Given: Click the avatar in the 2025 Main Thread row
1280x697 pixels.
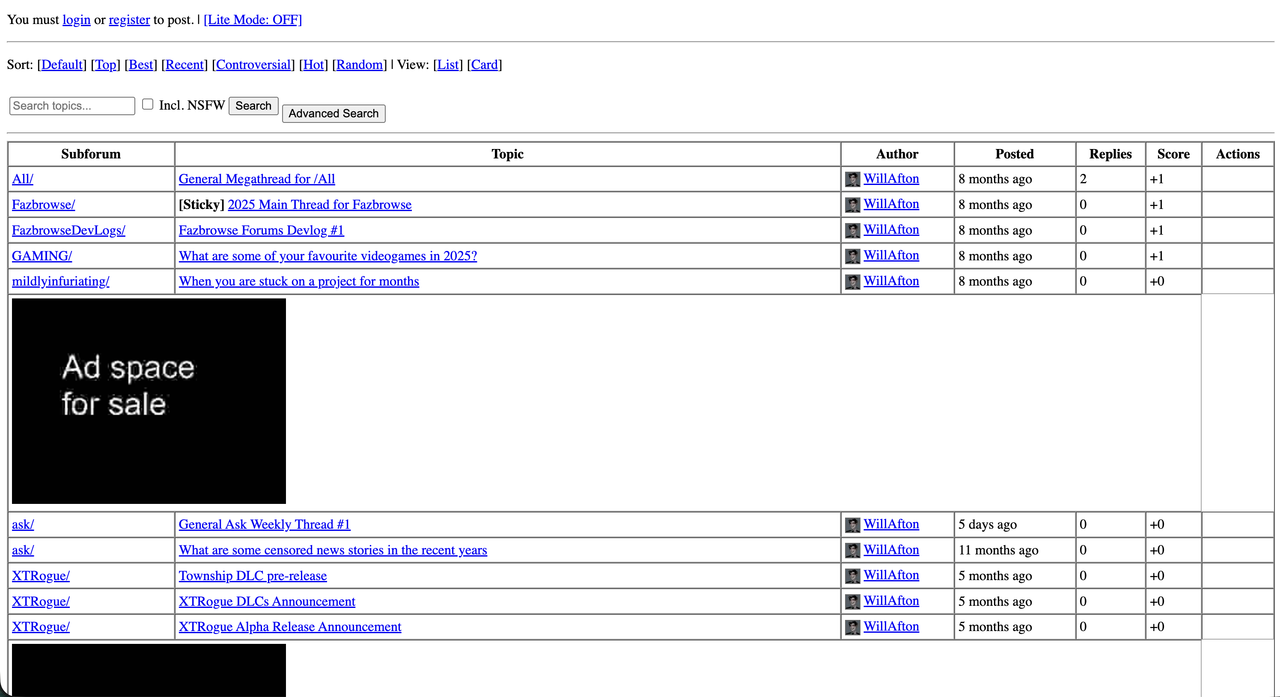Looking at the screenshot, I should coord(852,205).
